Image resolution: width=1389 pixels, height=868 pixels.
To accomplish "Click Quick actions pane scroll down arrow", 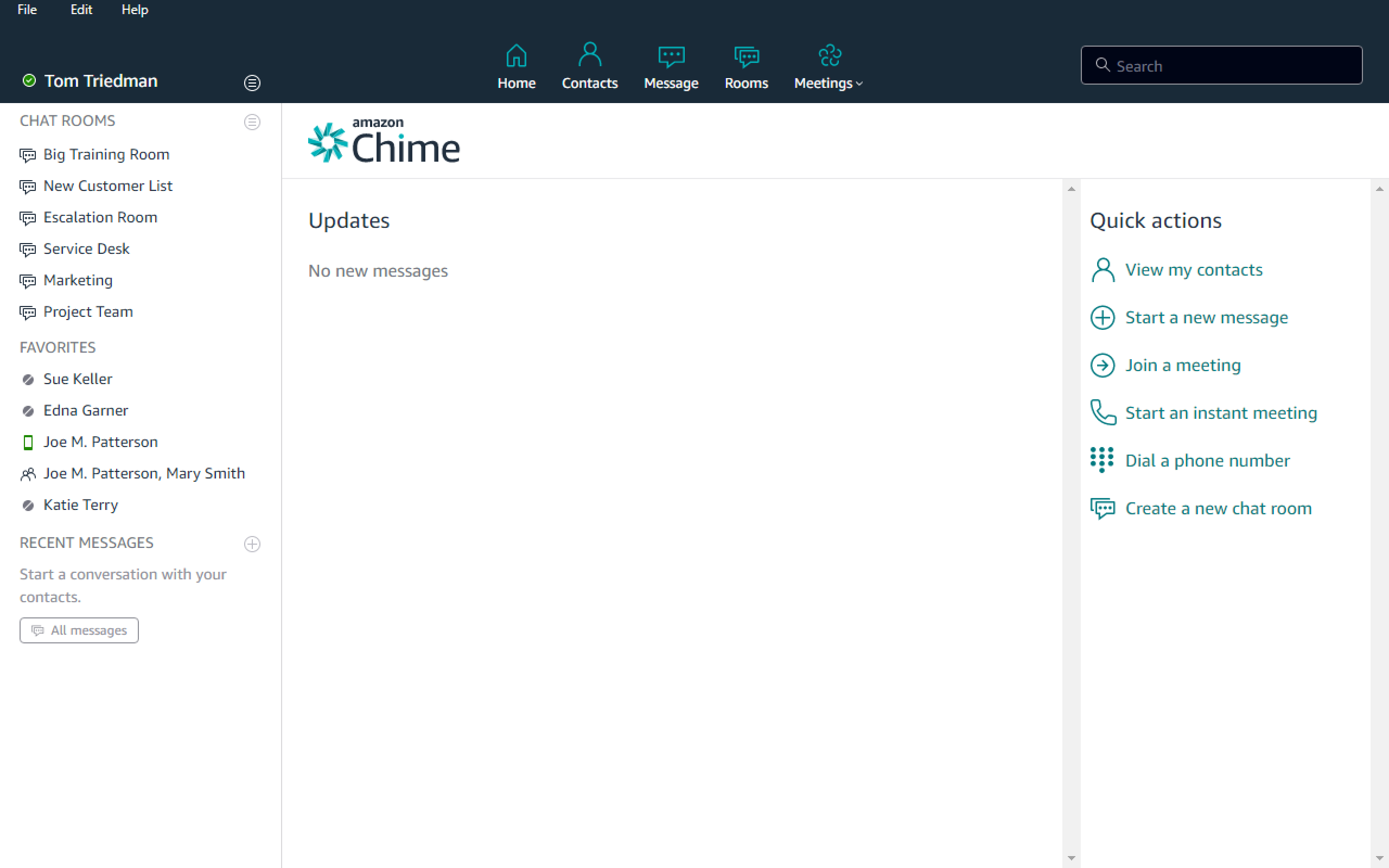I will [x=1379, y=858].
